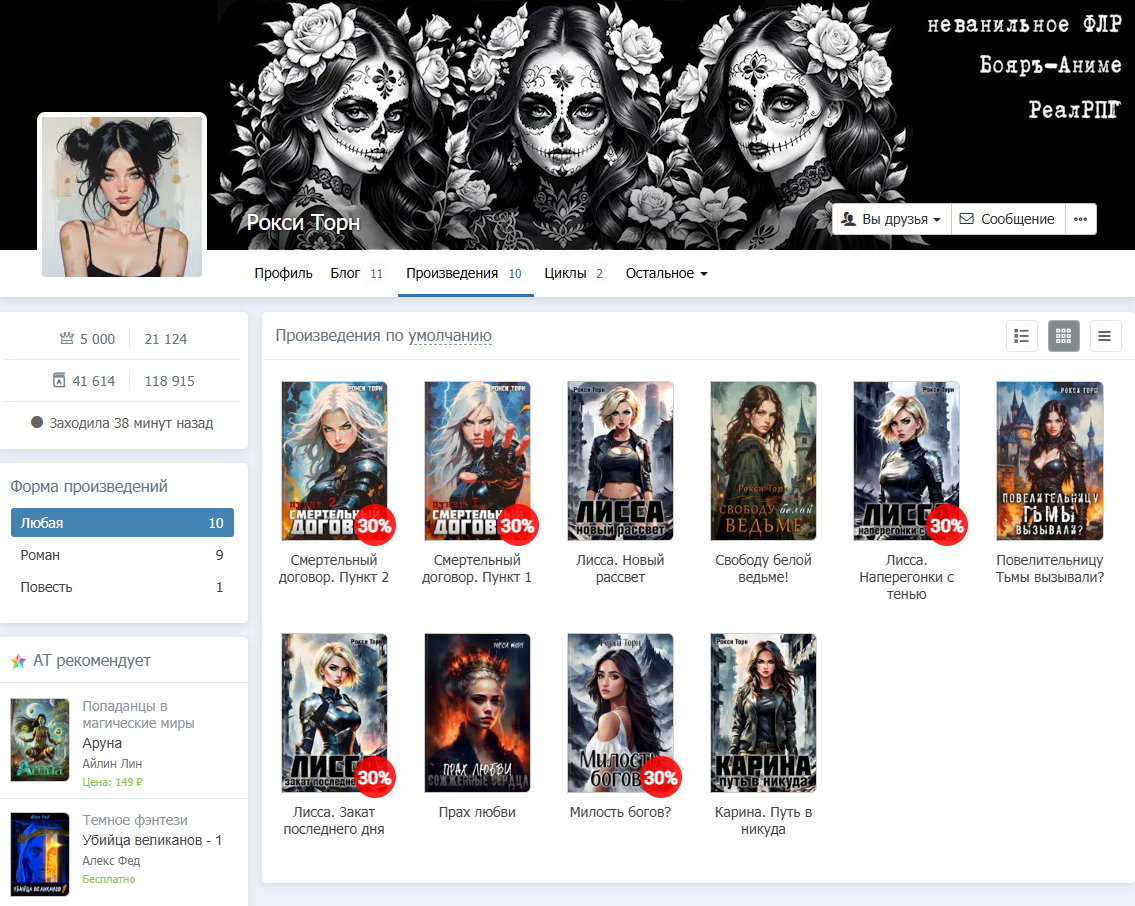This screenshot has width=1135, height=906.
Task: Click the Лисса. Новый рассвет book cover
Action: pos(620,461)
